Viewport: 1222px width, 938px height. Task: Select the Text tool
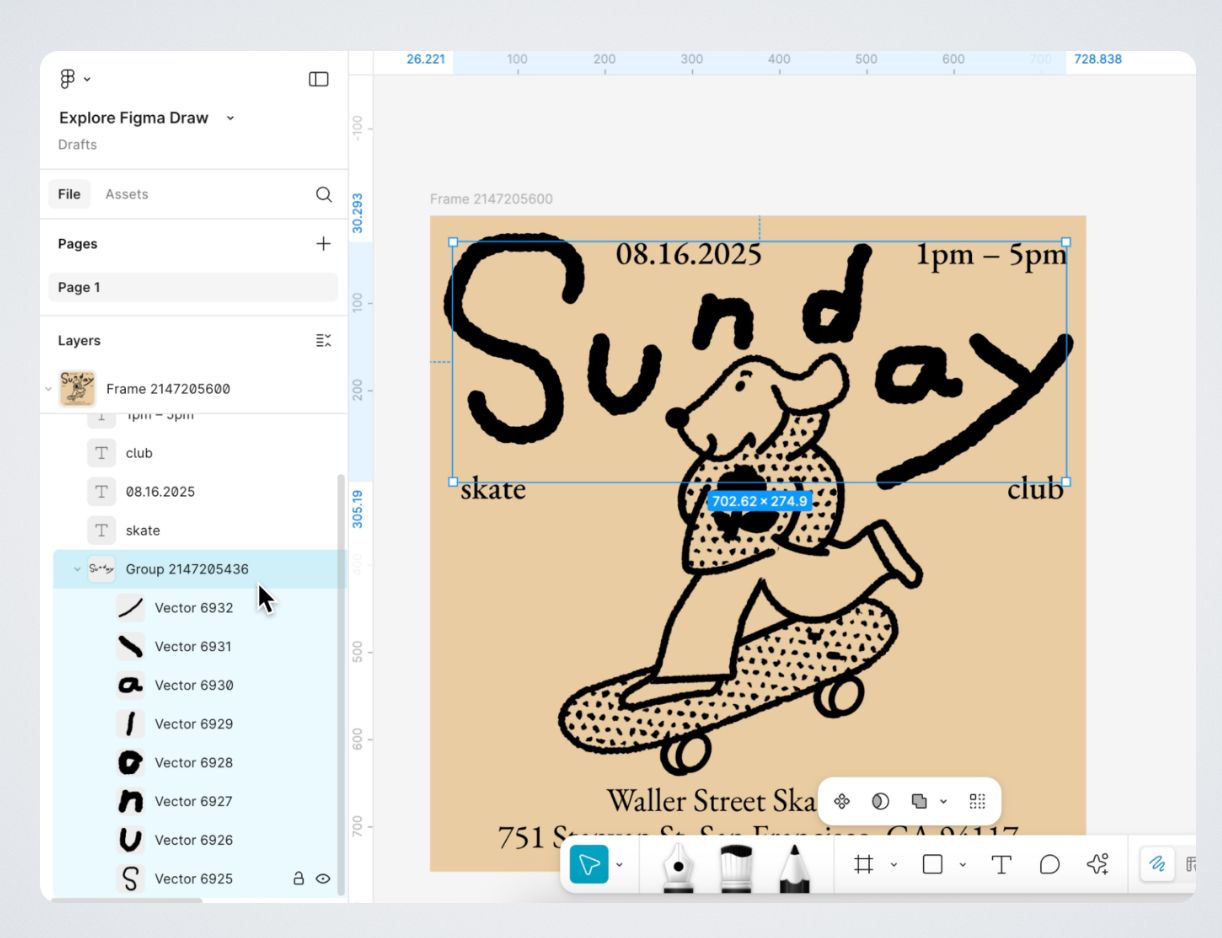click(x=1001, y=864)
